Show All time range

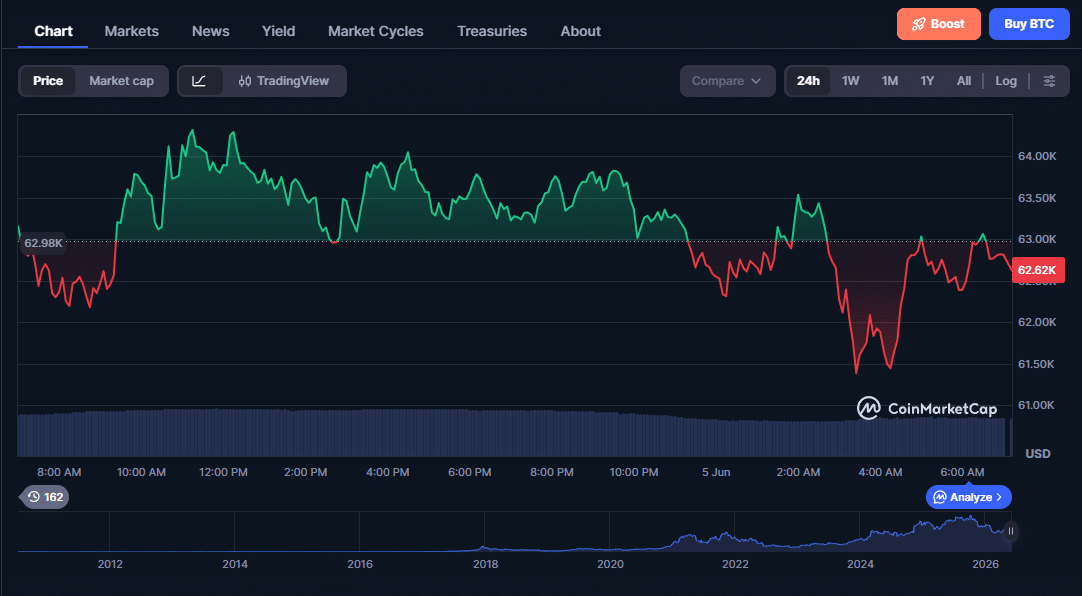click(964, 81)
